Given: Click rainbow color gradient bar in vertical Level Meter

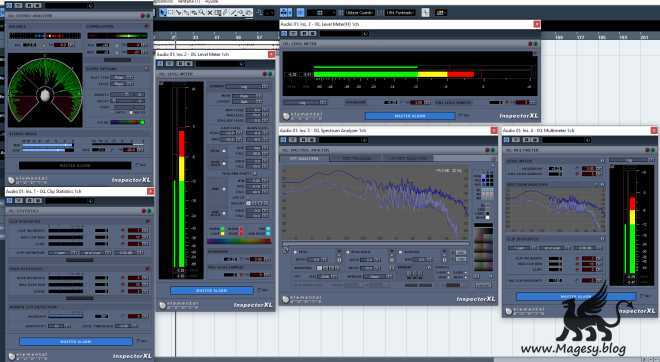Looking at the screenshot, I should tap(239, 241).
